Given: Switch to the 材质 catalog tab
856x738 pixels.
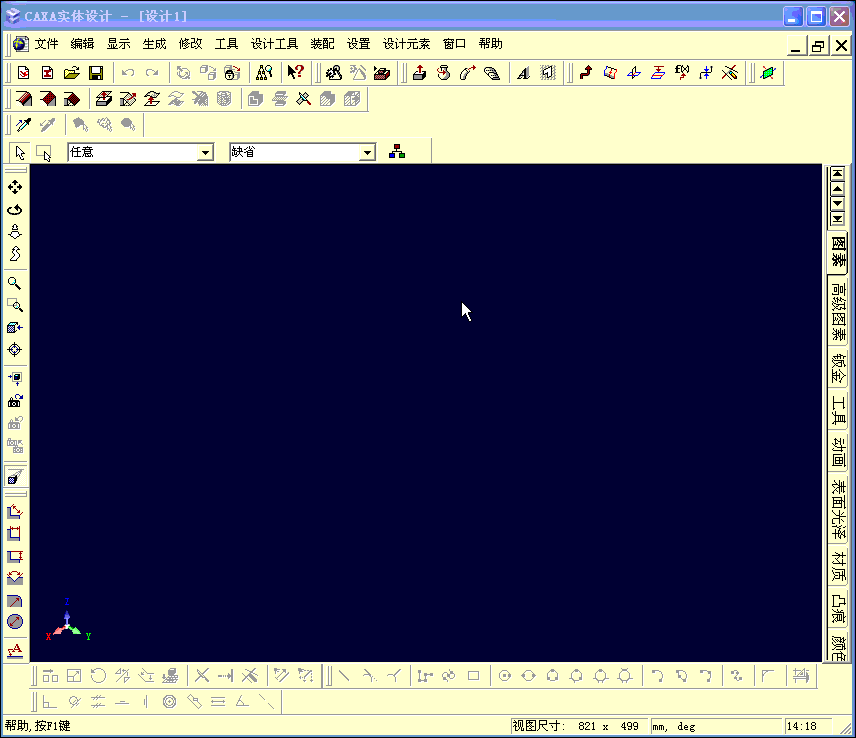Looking at the screenshot, I should pos(838,566).
